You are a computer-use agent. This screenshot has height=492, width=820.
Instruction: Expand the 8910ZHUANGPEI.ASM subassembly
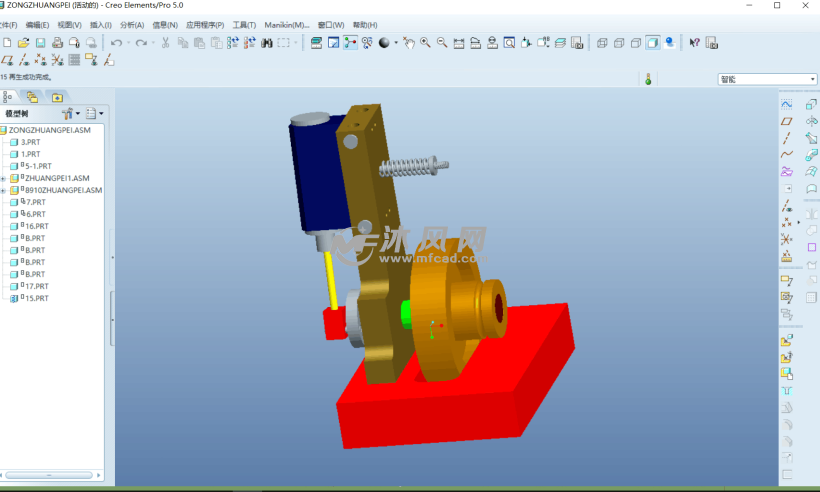[3, 191]
